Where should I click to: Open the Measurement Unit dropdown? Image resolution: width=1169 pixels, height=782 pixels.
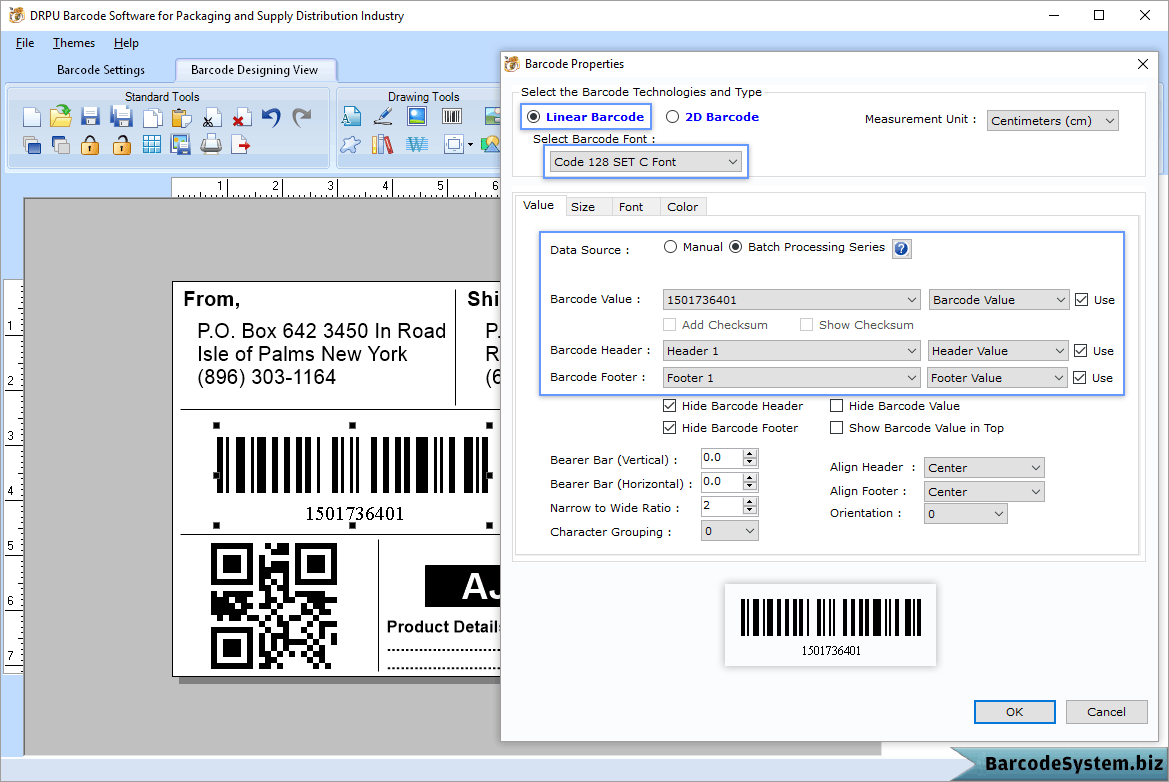tap(1053, 121)
